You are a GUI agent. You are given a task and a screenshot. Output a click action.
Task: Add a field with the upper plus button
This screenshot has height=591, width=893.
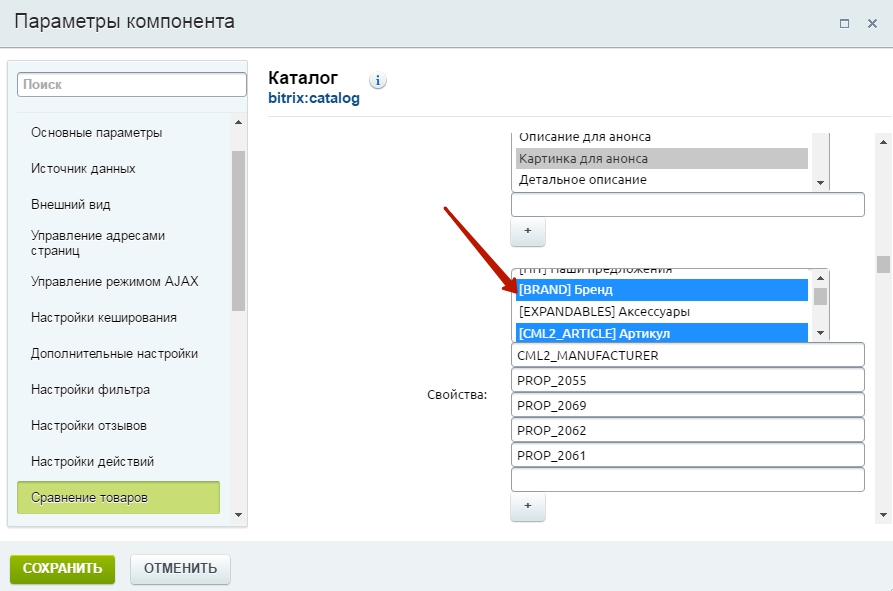[528, 231]
